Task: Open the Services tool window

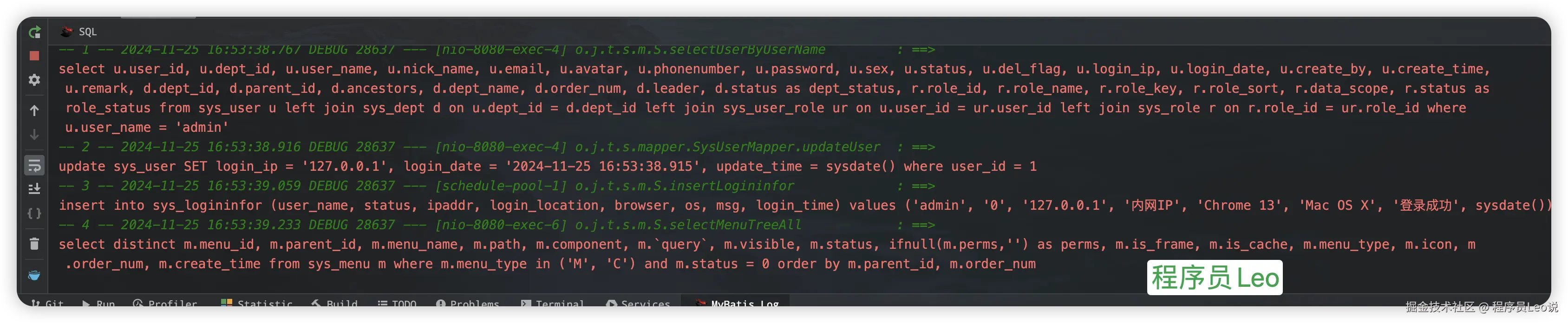Action: tap(638, 303)
